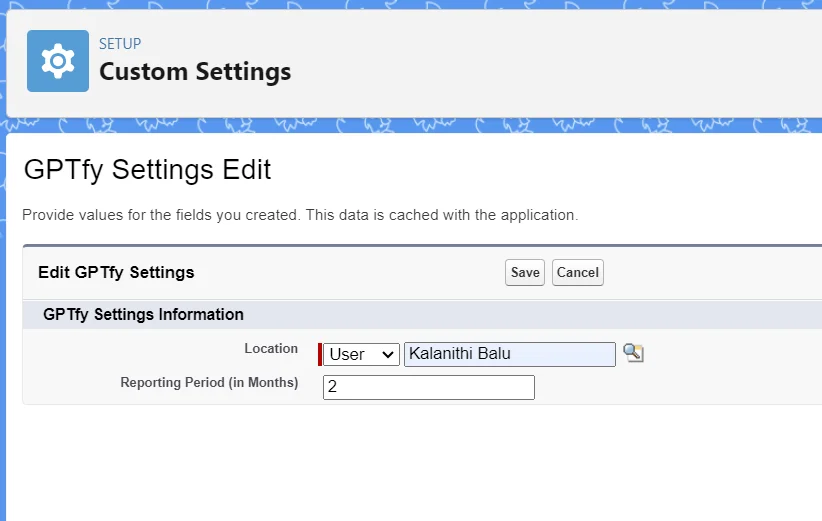Click the SETUP breadcrumb label

120,44
